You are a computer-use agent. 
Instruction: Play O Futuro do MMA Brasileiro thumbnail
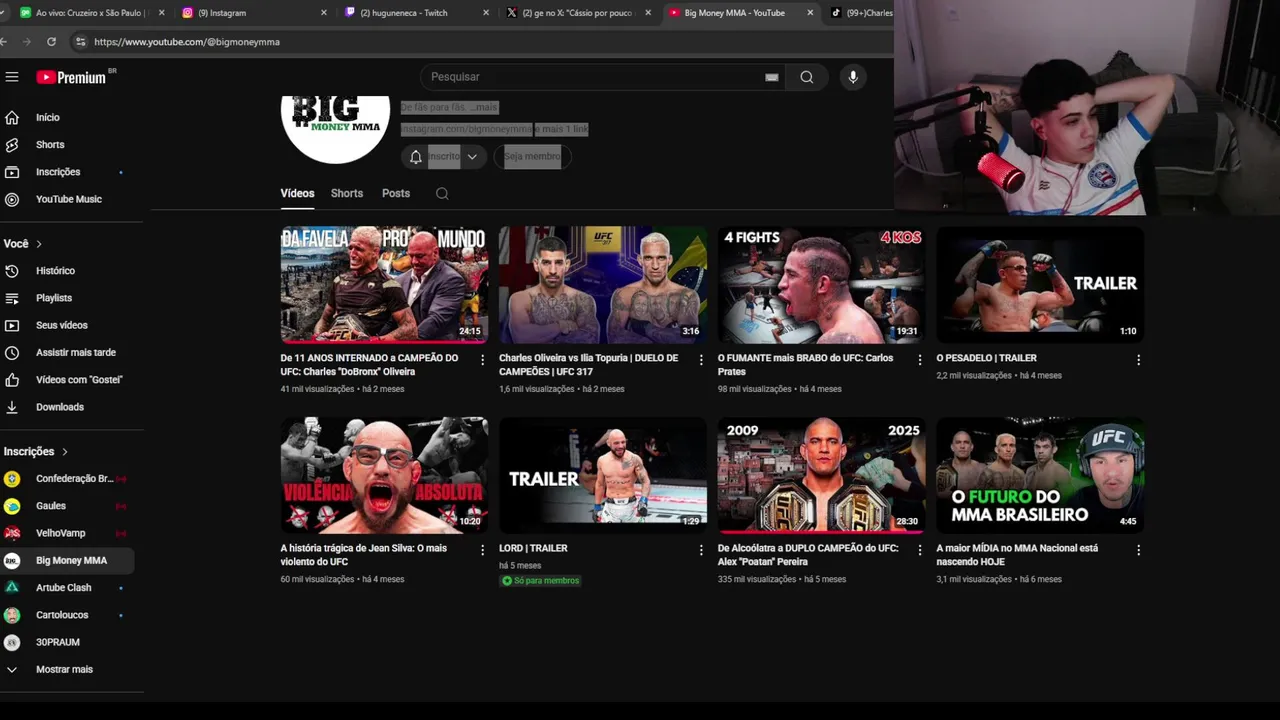(x=1040, y=475)
